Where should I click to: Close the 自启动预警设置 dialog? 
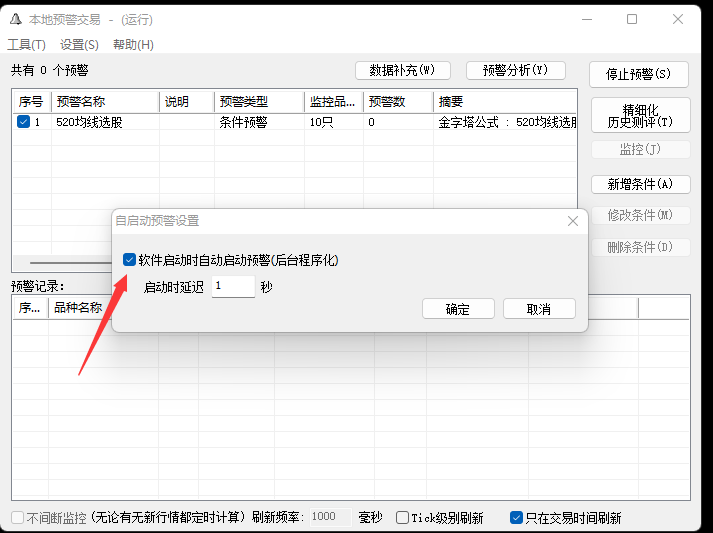tap(573, 221)
